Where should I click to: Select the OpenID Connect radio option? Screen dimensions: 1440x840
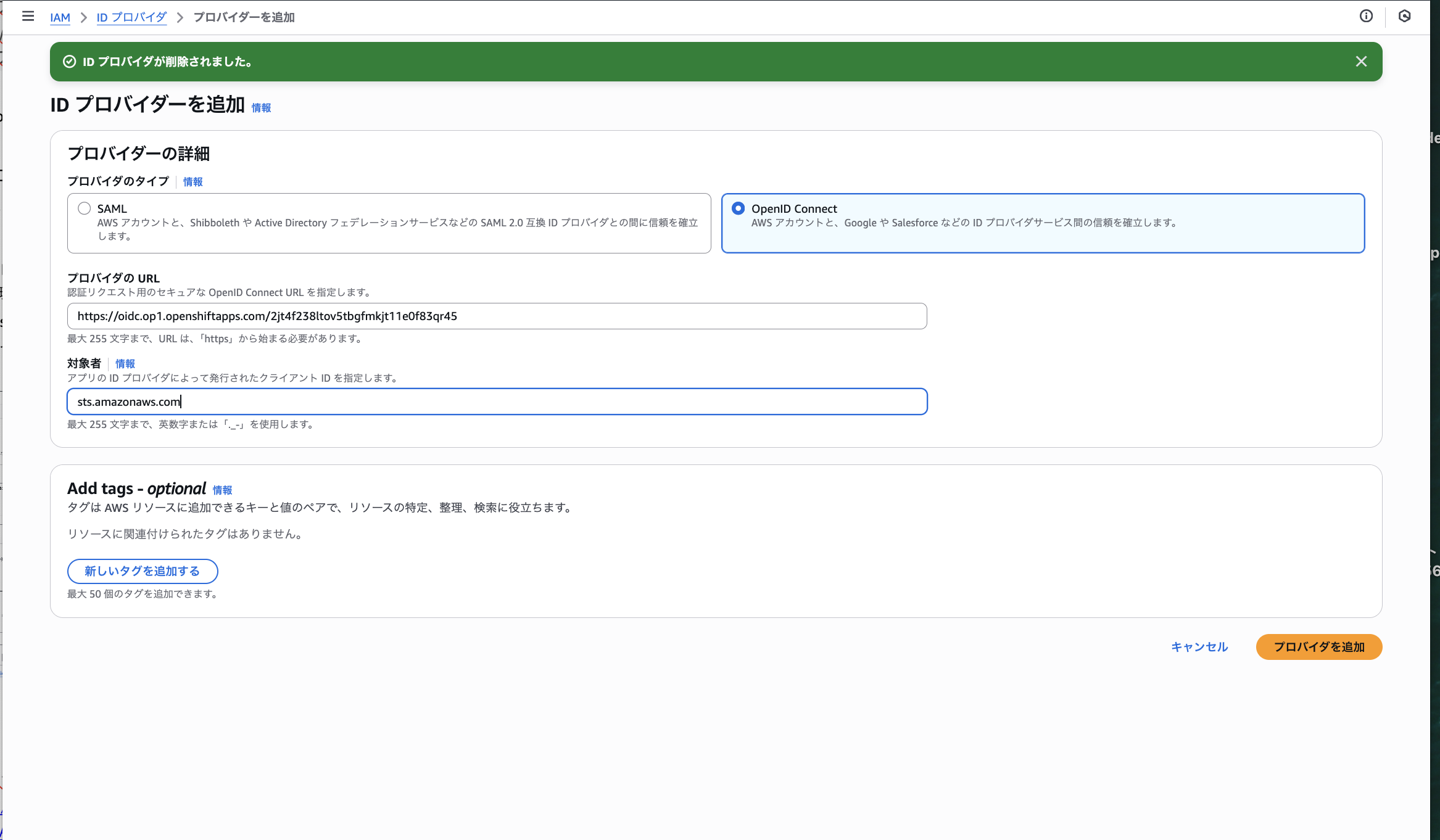point(738,208)
